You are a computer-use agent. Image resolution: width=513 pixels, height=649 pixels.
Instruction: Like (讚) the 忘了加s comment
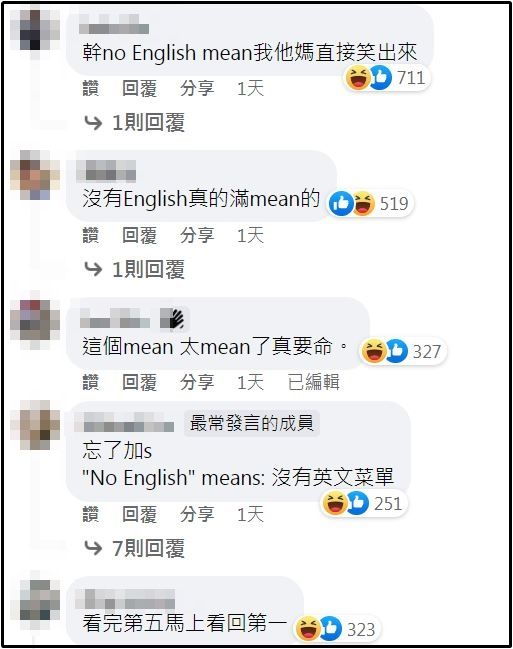(x=91, y=514)
